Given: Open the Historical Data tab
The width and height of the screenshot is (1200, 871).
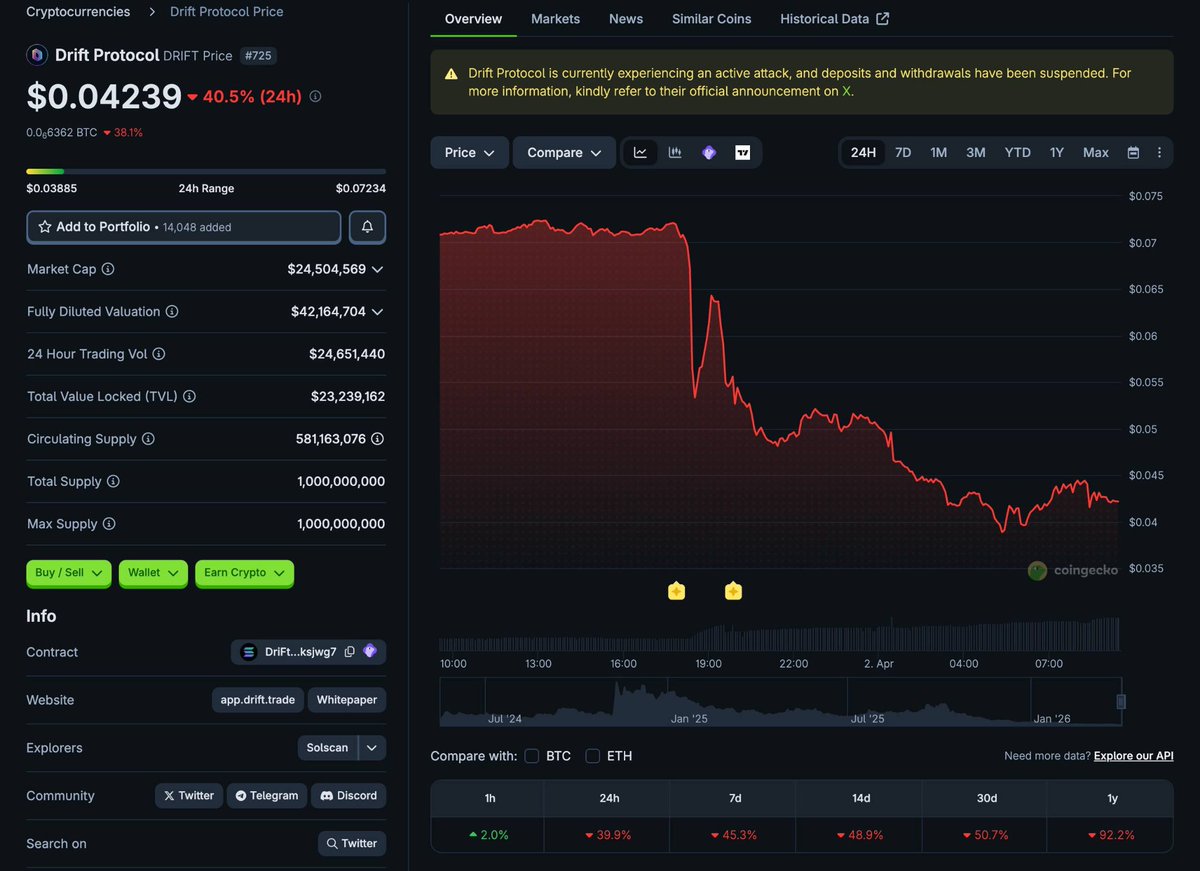Looking at the screenshot, I should click(x=834, y=19).
